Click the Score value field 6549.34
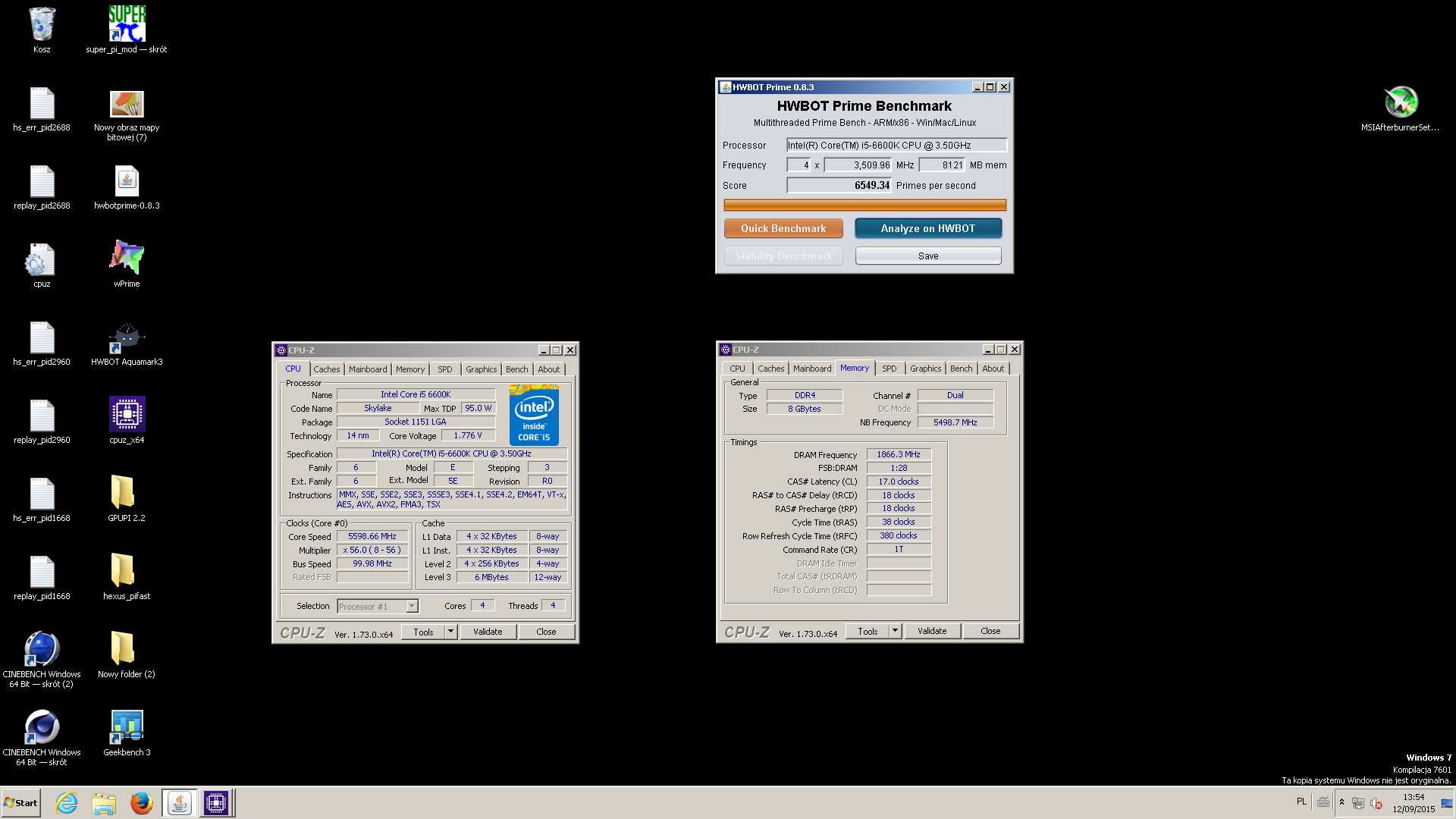 [x=839, y=185]
